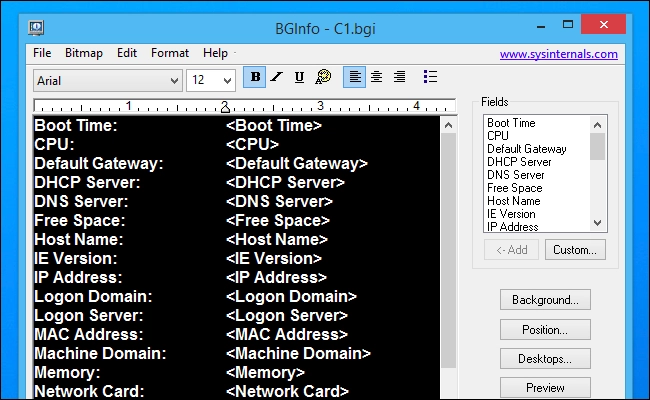Click the Custom... button
The width and height of the screenshot is (650, 400).
coord(575,250)
